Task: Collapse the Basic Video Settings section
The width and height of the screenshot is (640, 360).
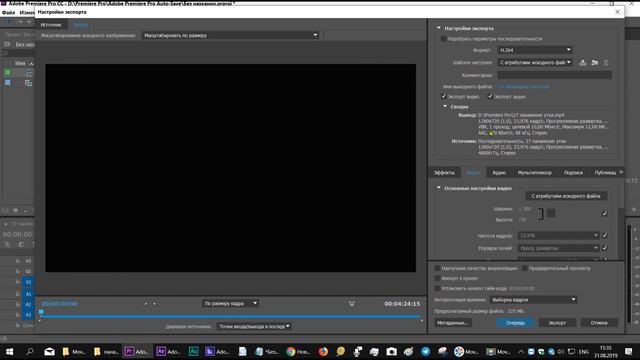Action: click(x=439, y=188)
